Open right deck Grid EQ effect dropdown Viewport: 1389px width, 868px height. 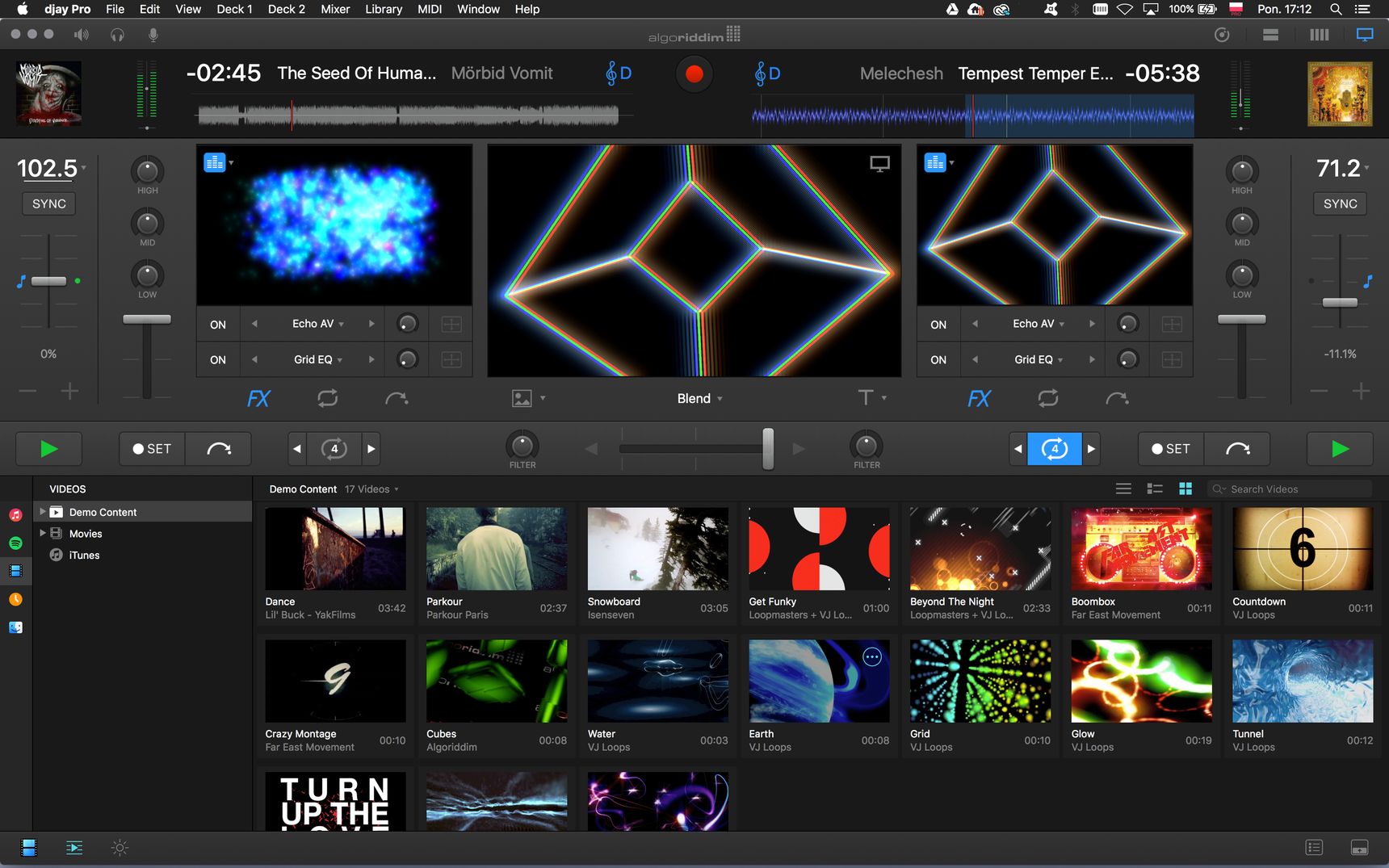tap(1039, 359)
